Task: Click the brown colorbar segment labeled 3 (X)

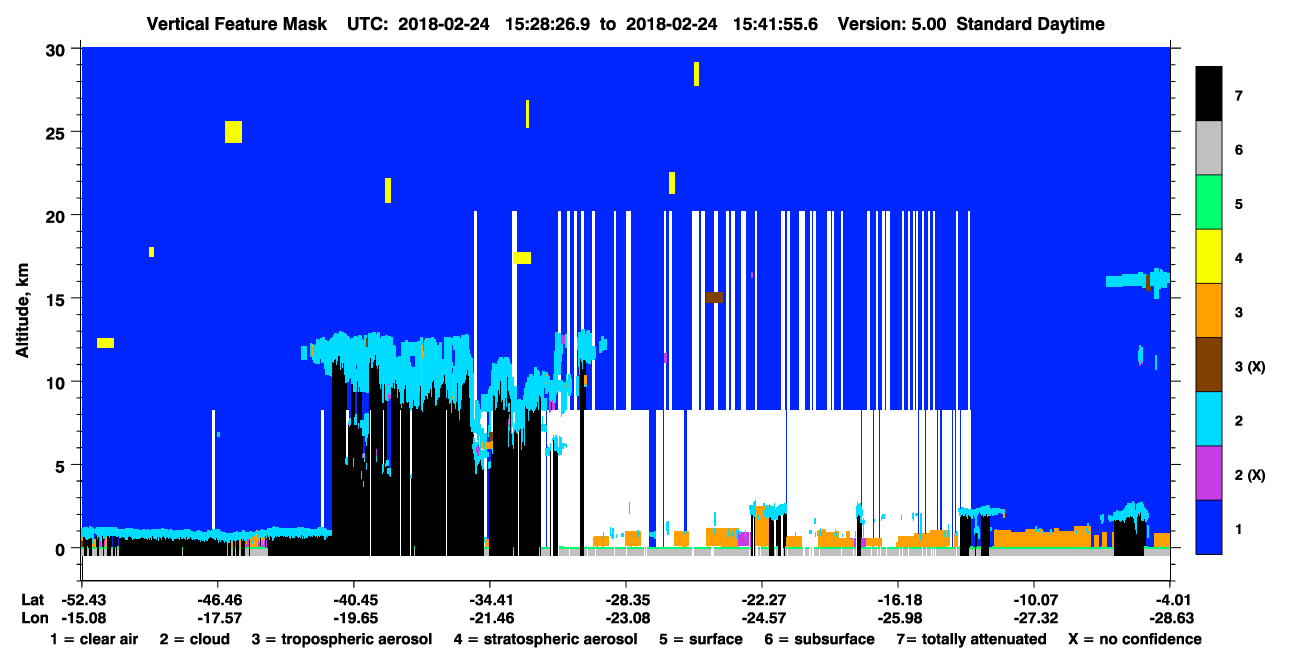Action: [1209, 365]
